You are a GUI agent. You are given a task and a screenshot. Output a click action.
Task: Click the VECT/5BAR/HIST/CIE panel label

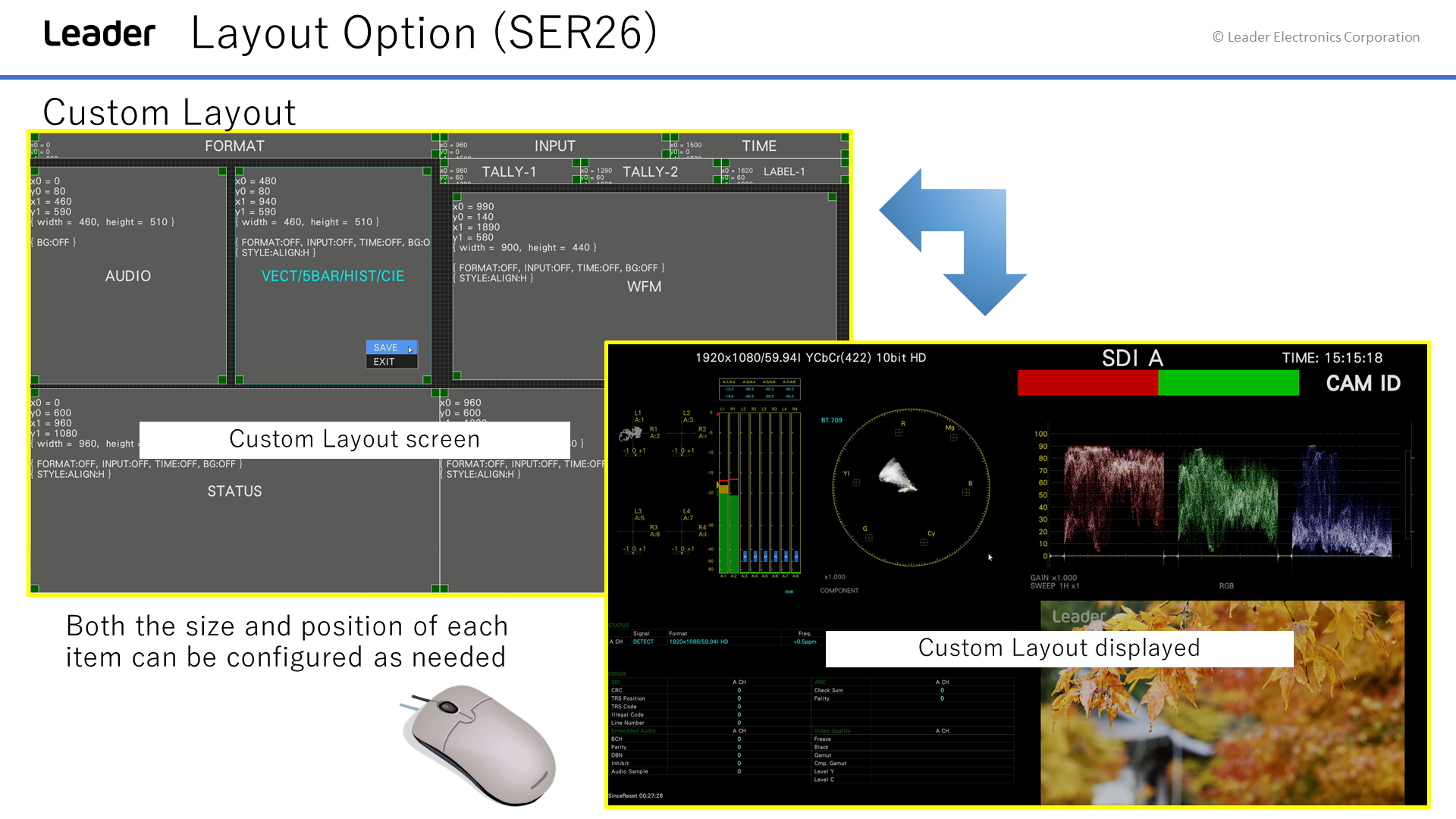(x=332, y=276)
